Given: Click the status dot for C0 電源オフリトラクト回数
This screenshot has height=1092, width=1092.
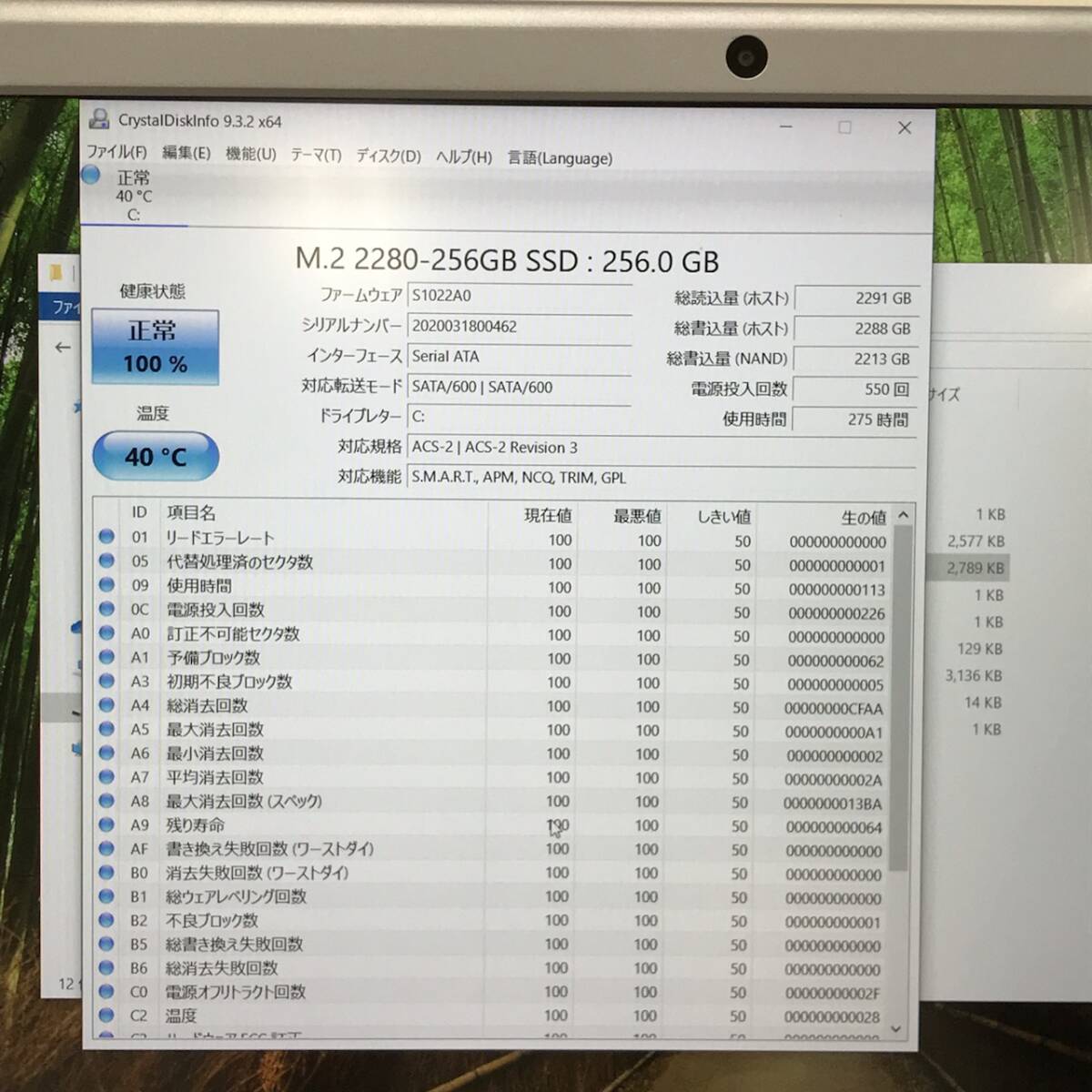Looking at the screenshot, I should pos(106,991).
